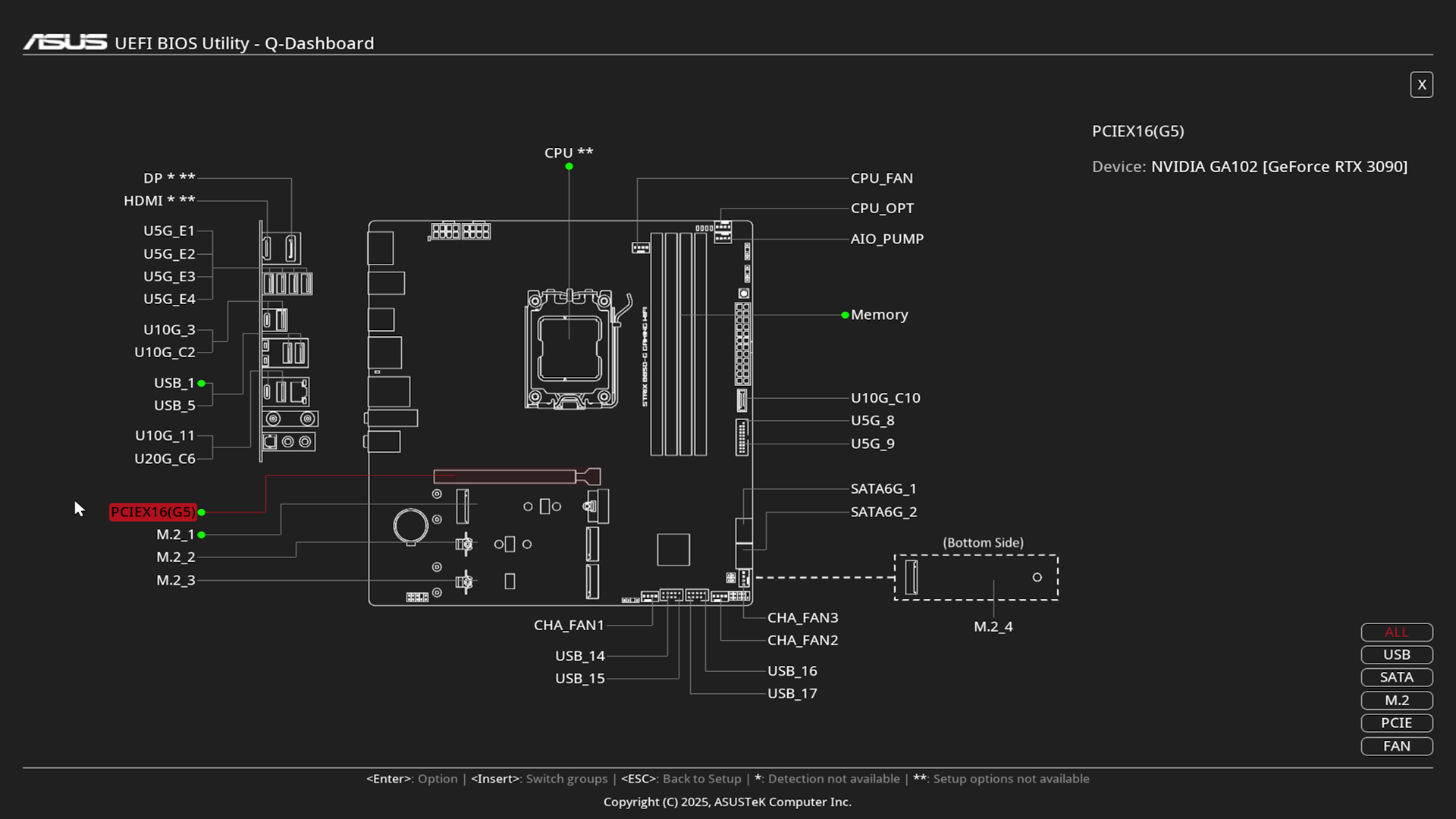This screenshot has height=819, width=1456.
Task: Click the 8-pin CPU power connectors graphic
Action: 460,231
